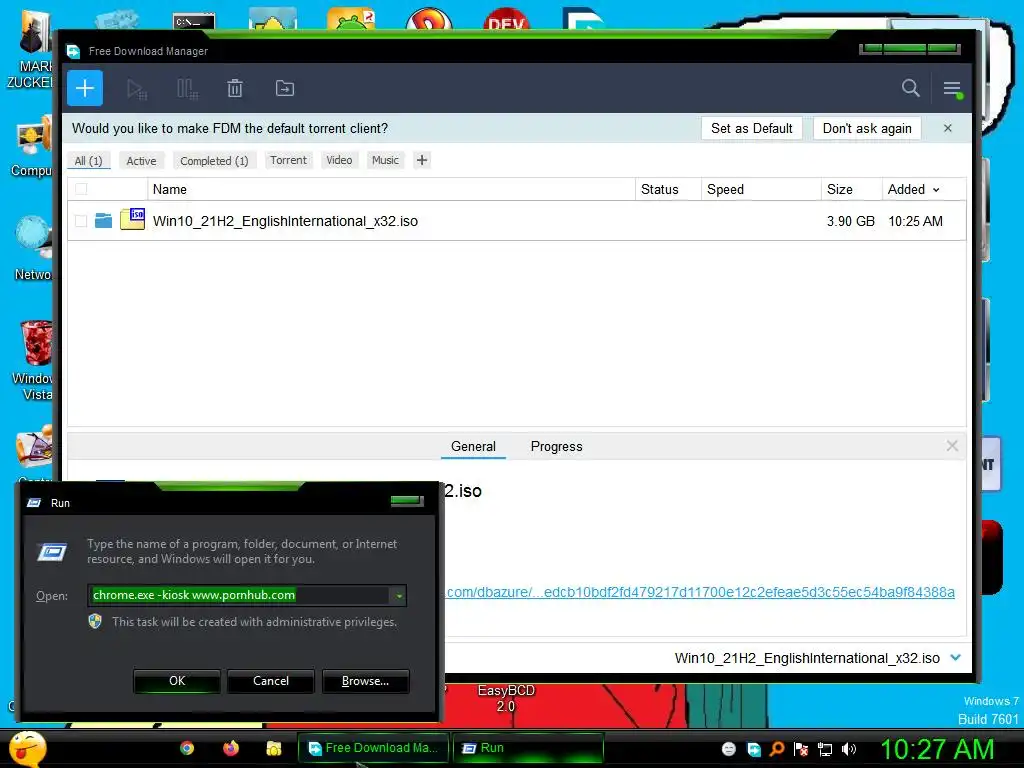Launch Firefox from the taskbar
The width and height of the screenshot is (1024, 768).
tap(231, 748)
